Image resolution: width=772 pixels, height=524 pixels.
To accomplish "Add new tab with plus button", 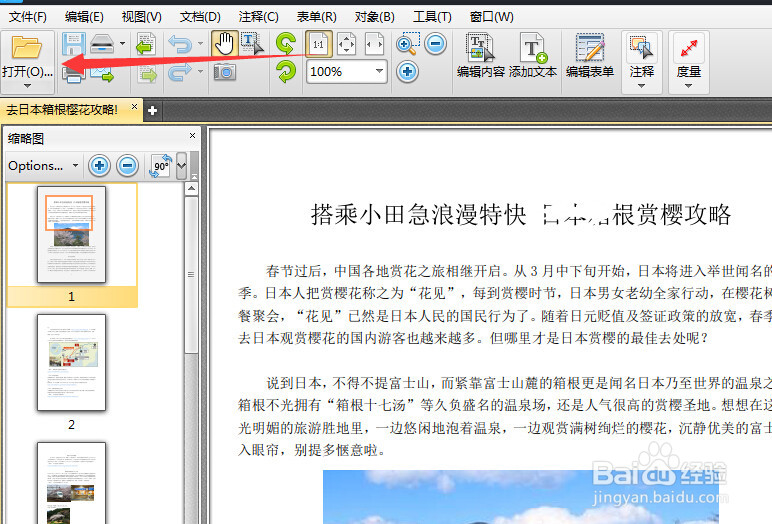I will click(153, 111).
